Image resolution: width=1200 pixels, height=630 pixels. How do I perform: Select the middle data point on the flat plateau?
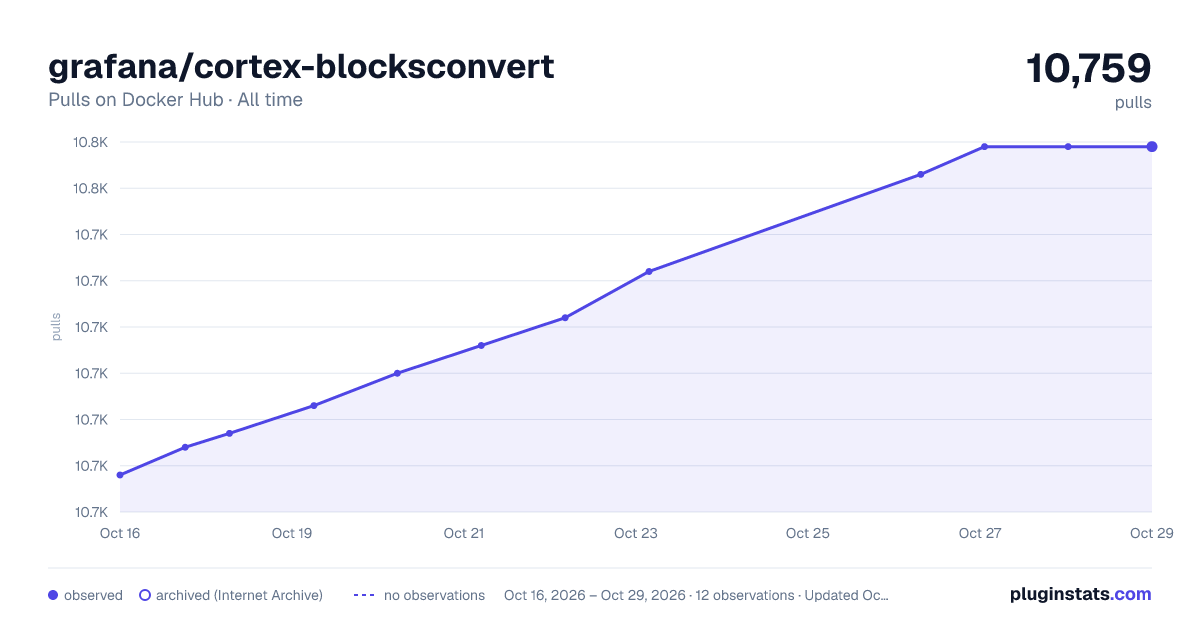(x=1068, y=147)
